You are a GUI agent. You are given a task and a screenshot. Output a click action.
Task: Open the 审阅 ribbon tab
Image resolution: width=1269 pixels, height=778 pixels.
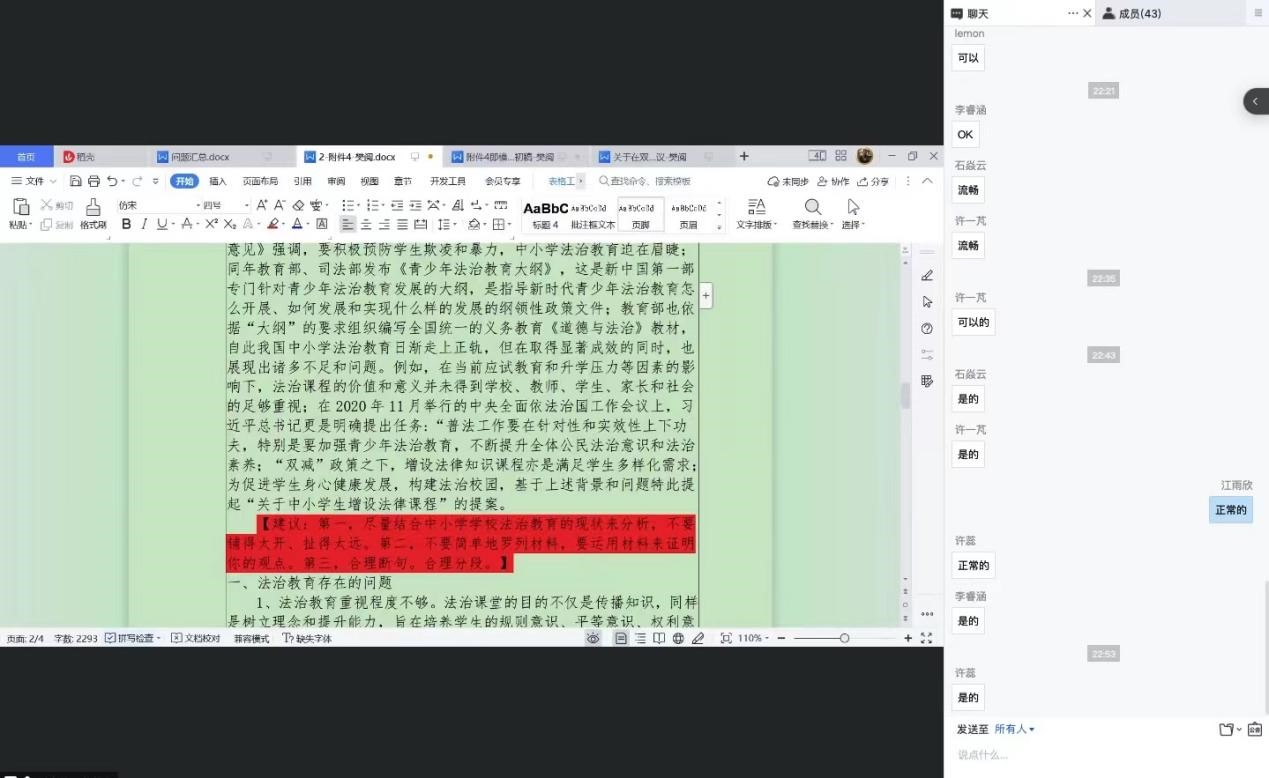[x=336, y=181]
